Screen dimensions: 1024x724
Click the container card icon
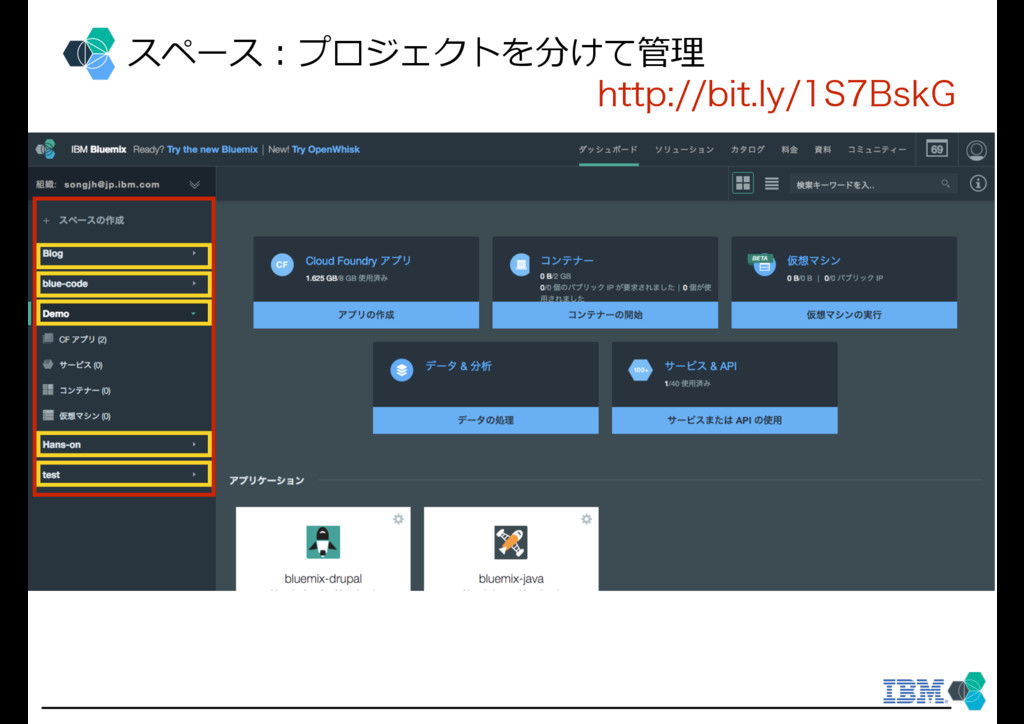(520, 264)
